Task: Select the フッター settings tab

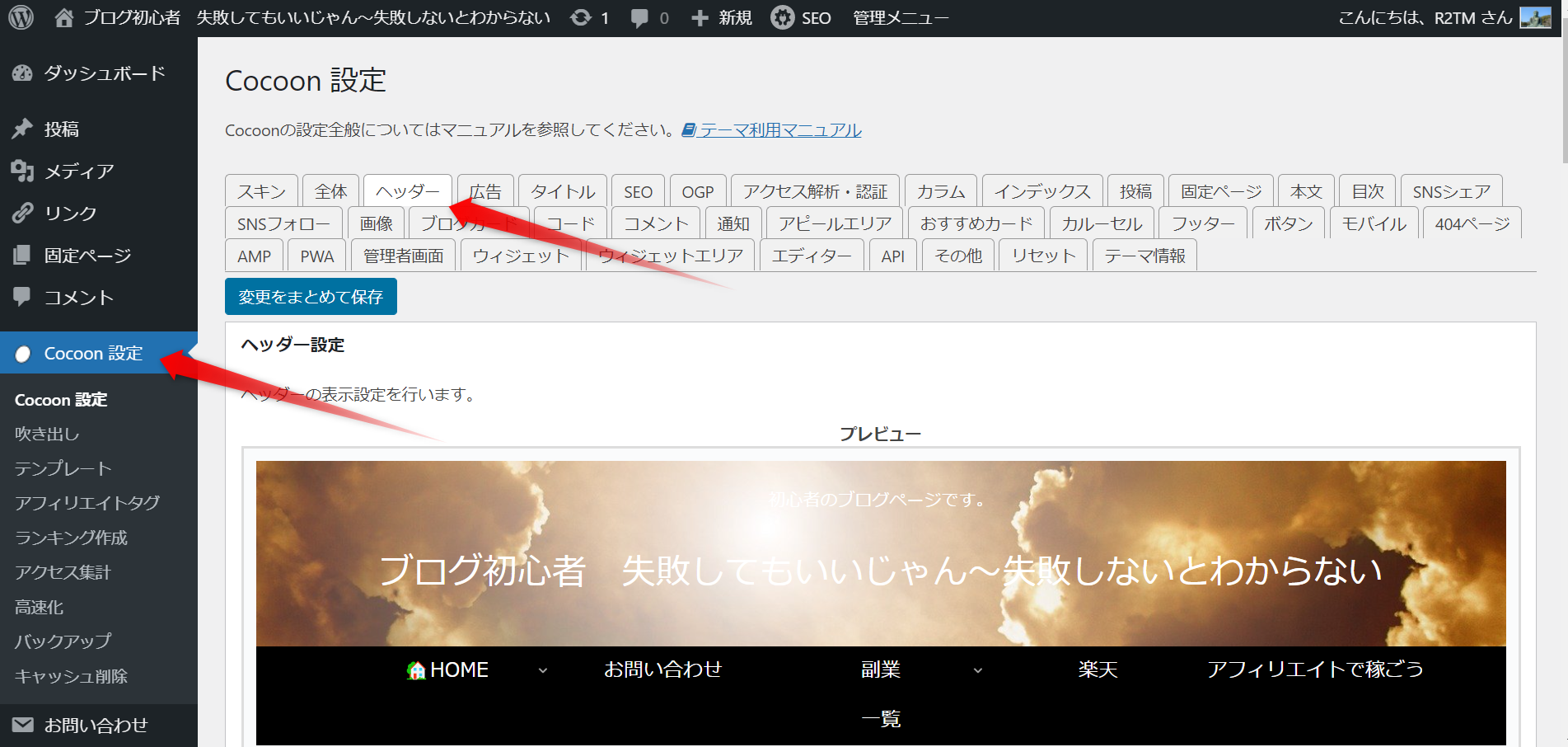Action: pos(1202,223)
